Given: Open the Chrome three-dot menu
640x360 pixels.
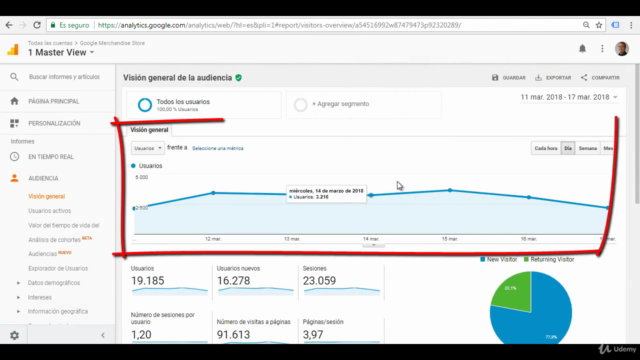Looking at the screenshot, I should pyautogui.click(x=631, y=25).
